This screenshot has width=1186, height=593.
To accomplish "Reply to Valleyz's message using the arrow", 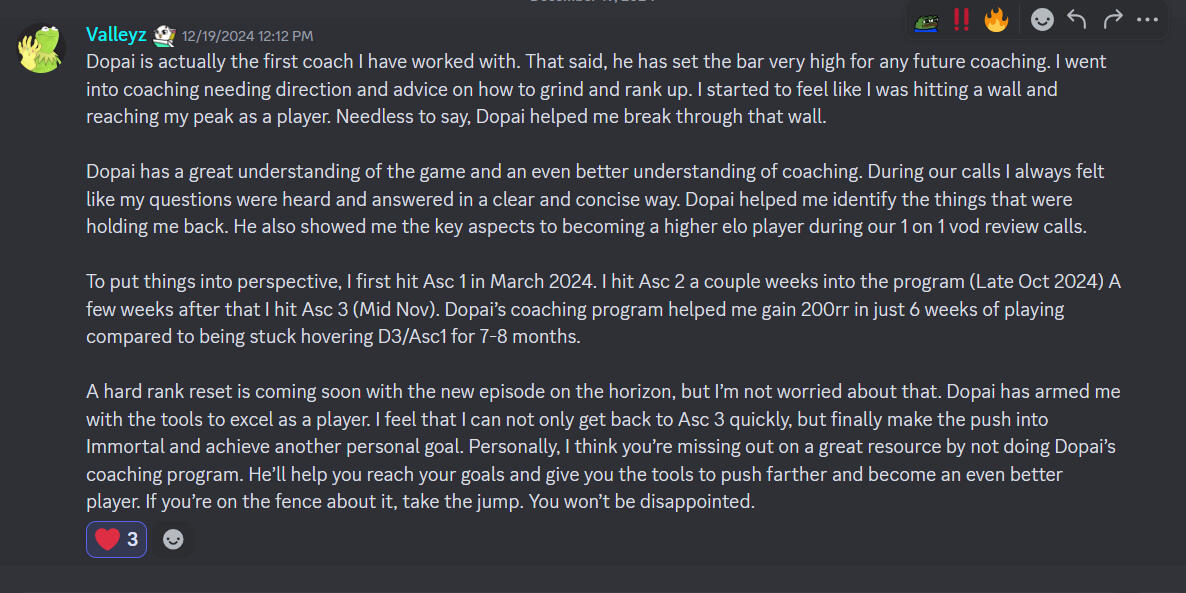I will click(1077, 19).
